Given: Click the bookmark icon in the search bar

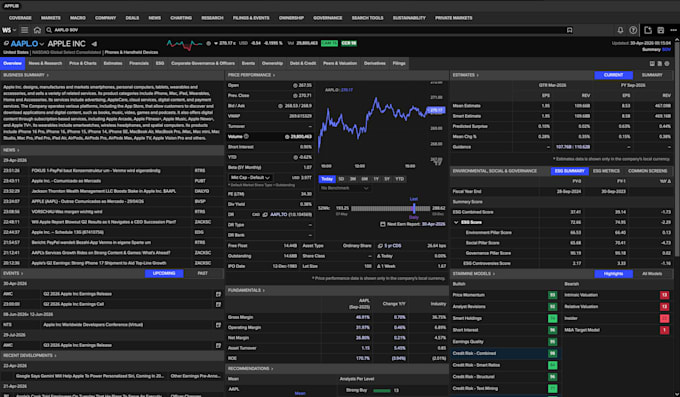Looking at the screenshot, I should pyautogui.click(x=569, y=30).
